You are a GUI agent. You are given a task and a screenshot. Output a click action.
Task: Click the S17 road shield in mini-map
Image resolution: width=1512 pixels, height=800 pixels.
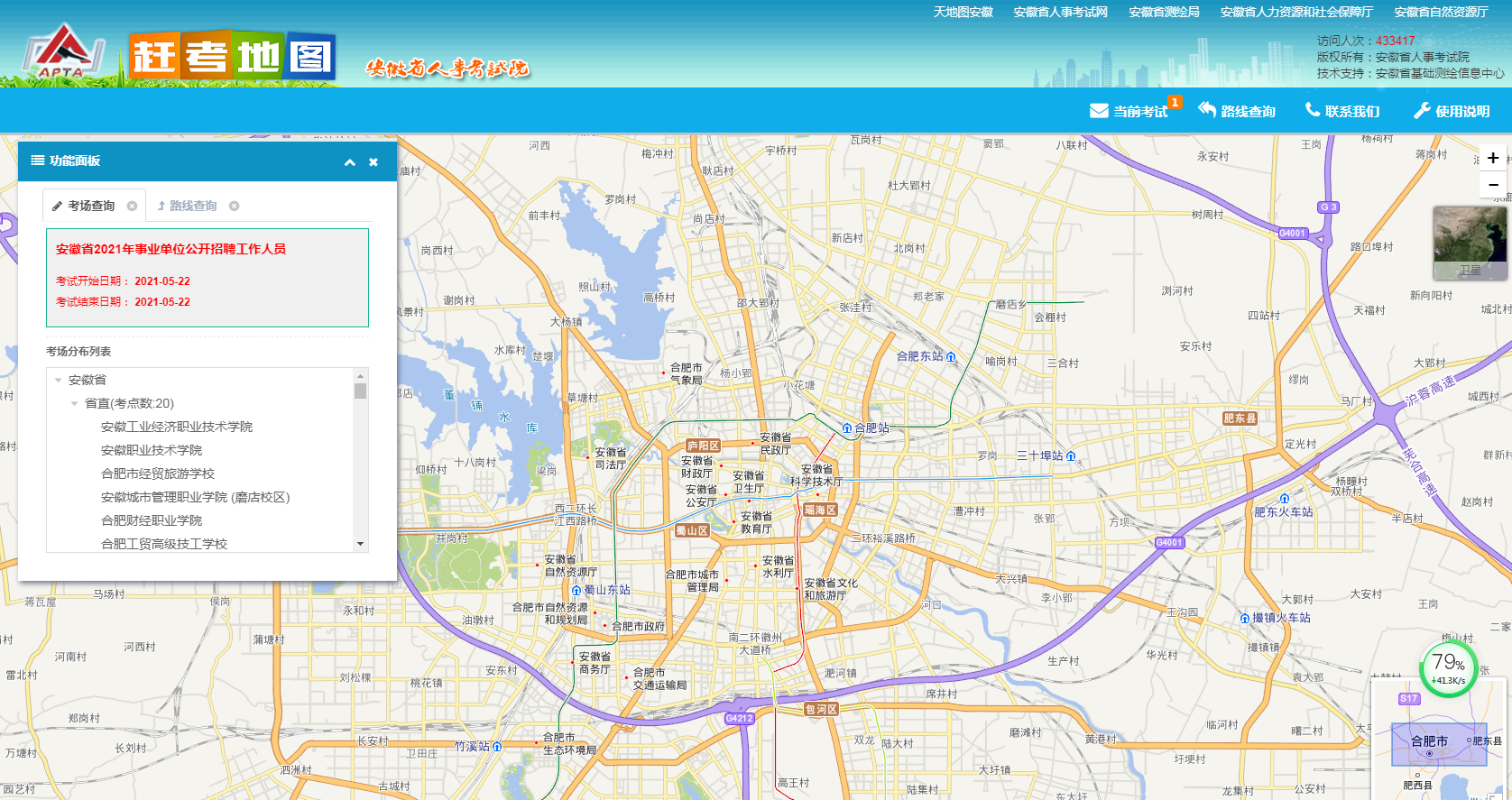click(x=1409, y=699)
